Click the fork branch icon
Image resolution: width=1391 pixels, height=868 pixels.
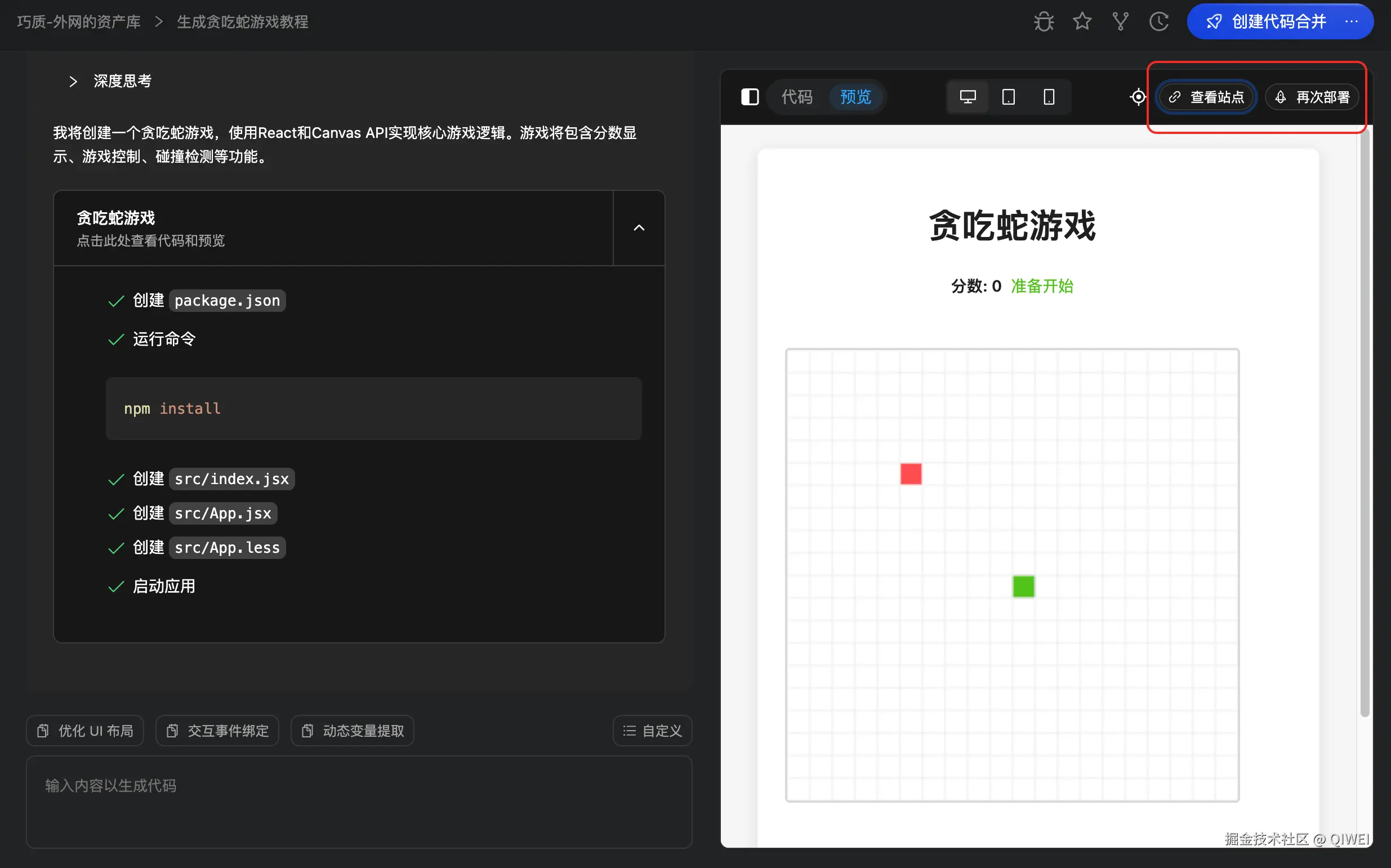1120,22
